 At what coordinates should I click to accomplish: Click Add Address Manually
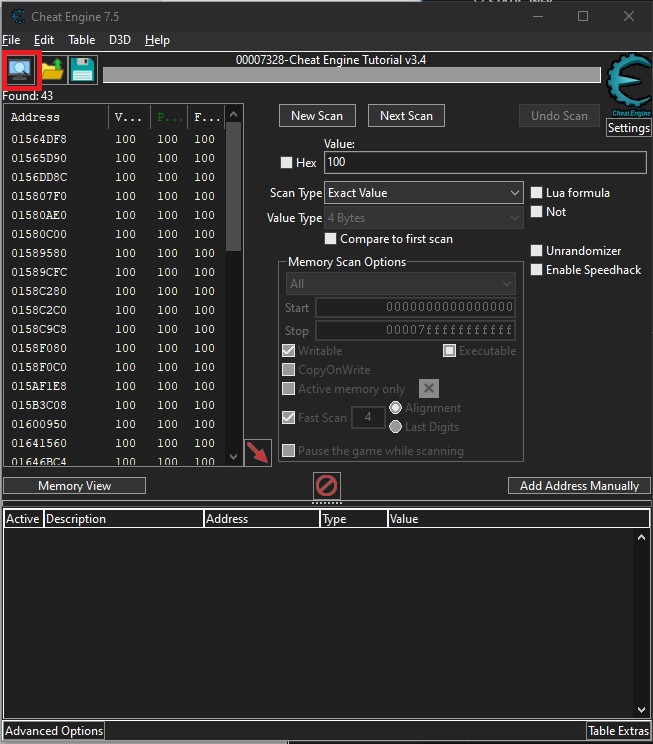(x=579, y=485)
